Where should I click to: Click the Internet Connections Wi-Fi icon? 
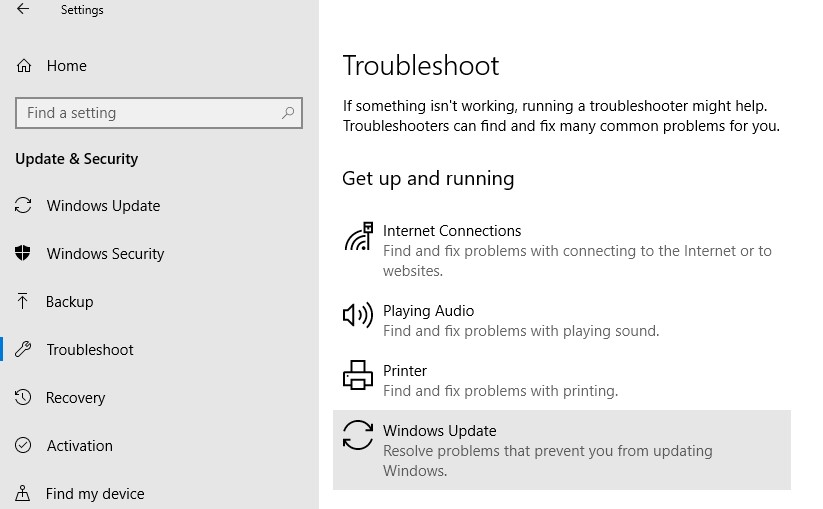[x=358, y=237]
